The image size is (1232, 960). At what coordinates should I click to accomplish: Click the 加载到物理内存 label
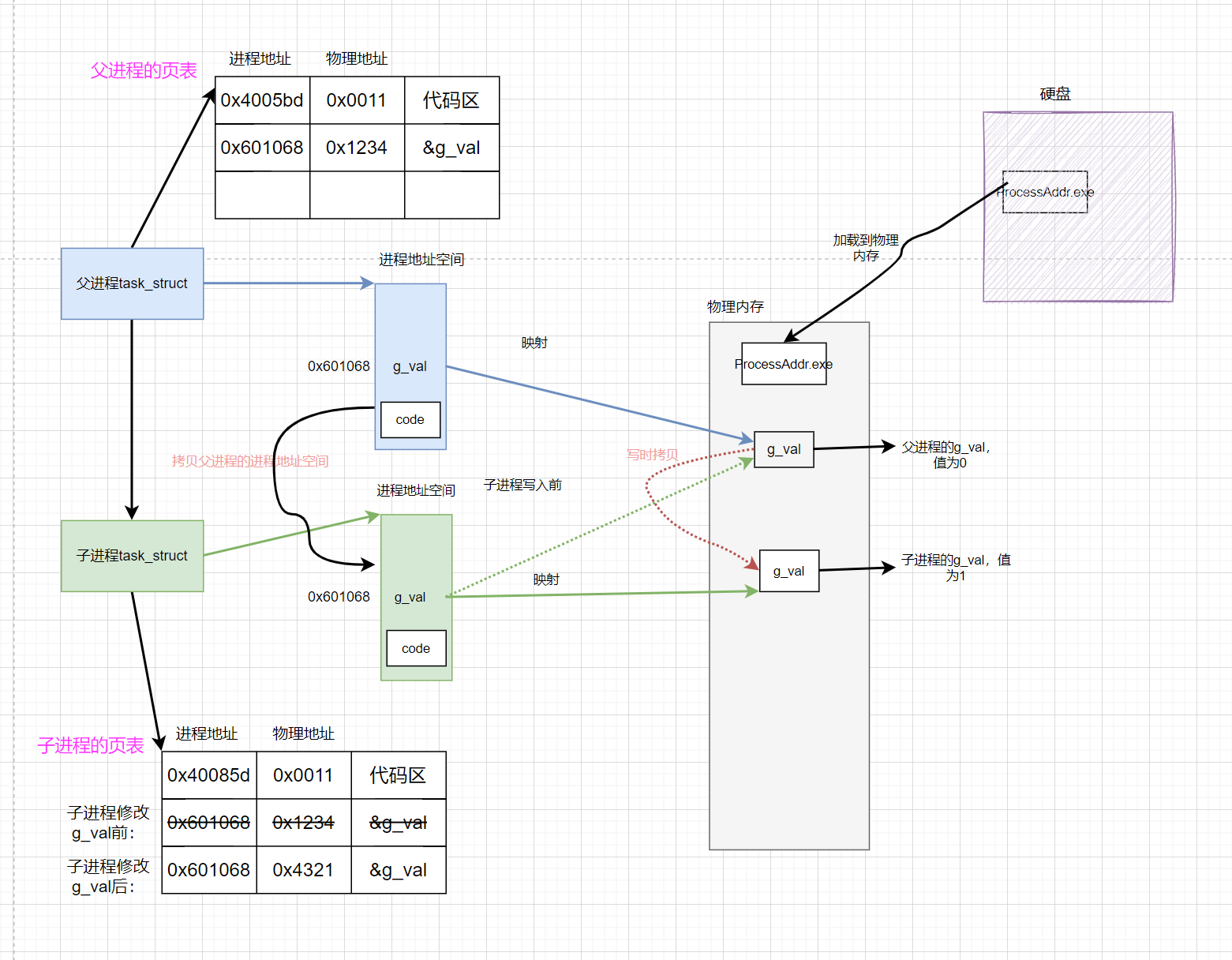click(866, 248)
